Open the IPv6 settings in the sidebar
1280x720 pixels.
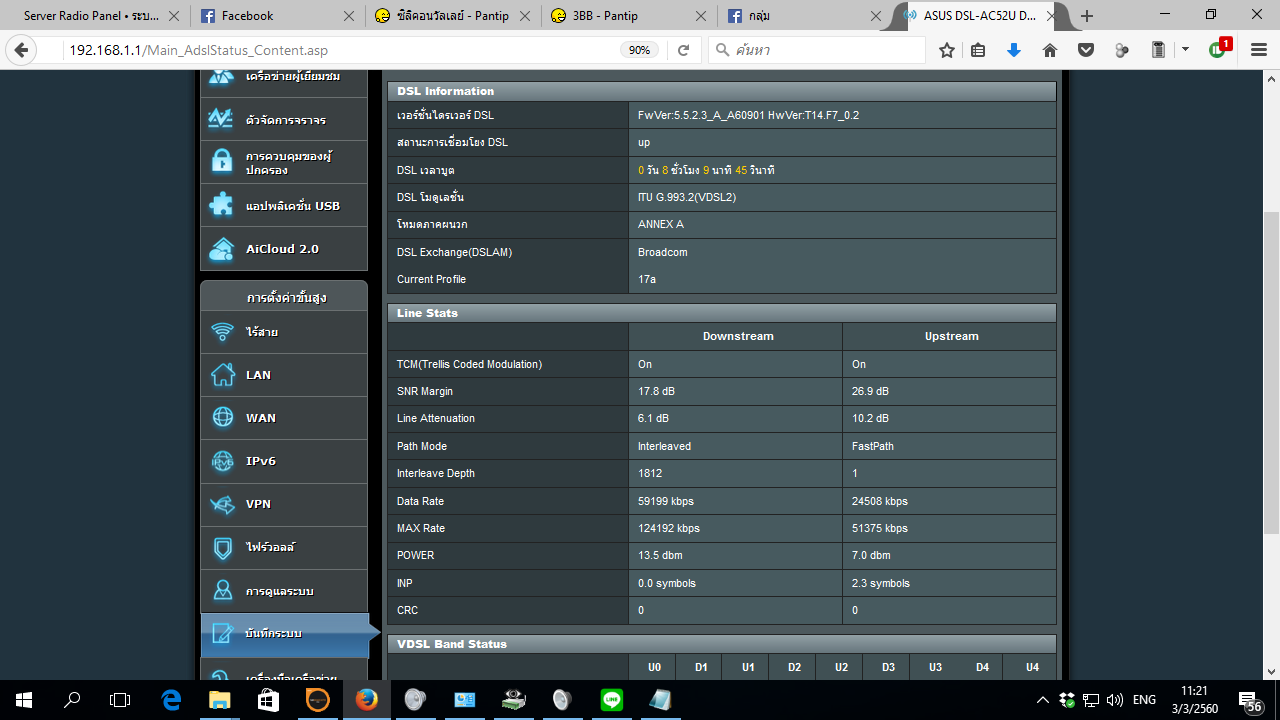pos(284,461)
